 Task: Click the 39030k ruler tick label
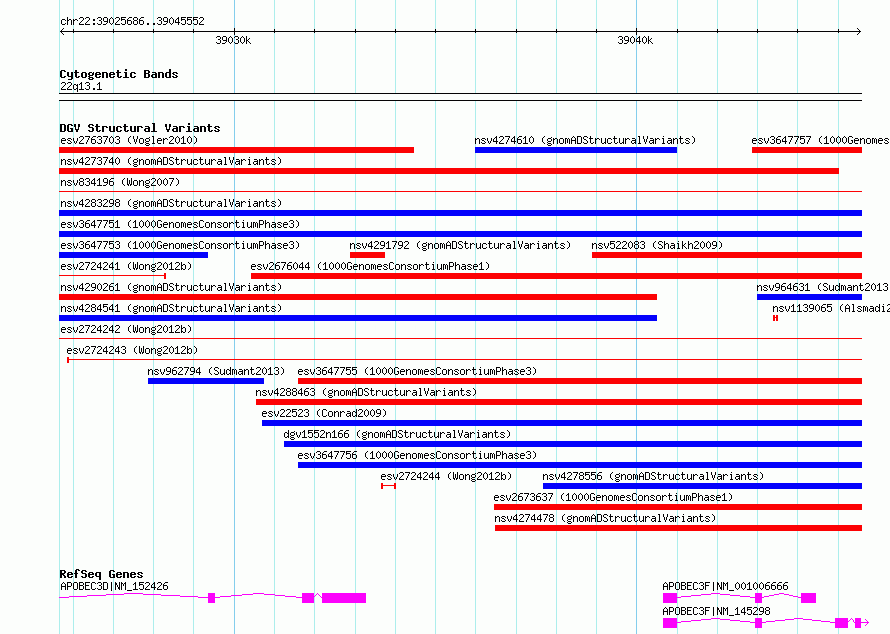233,40
